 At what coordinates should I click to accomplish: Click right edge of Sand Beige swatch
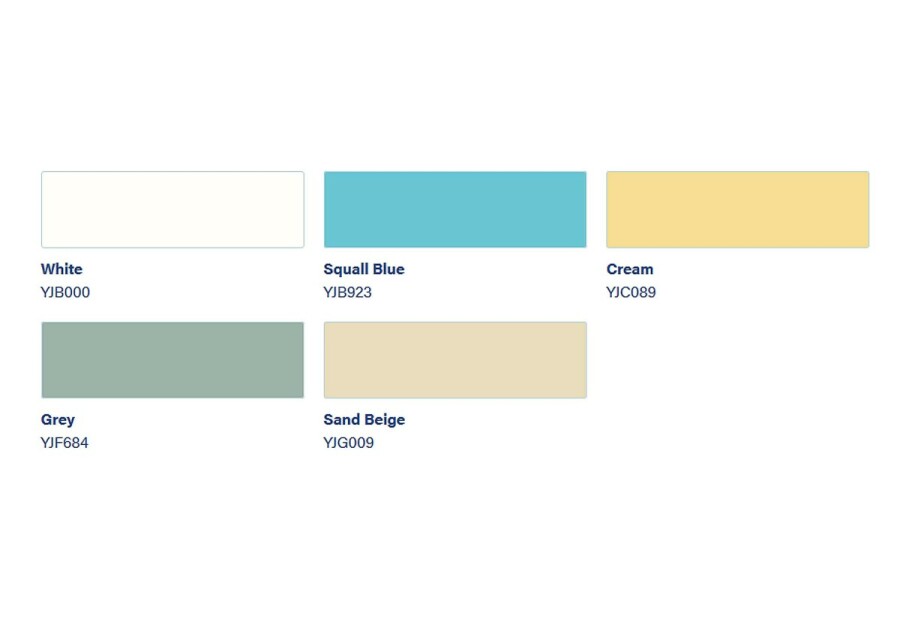[x=585, y=360]
